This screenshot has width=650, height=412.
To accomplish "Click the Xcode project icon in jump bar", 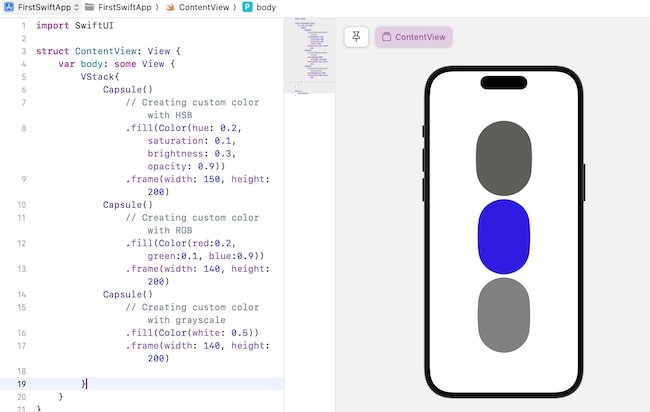I will click(8, 7).
